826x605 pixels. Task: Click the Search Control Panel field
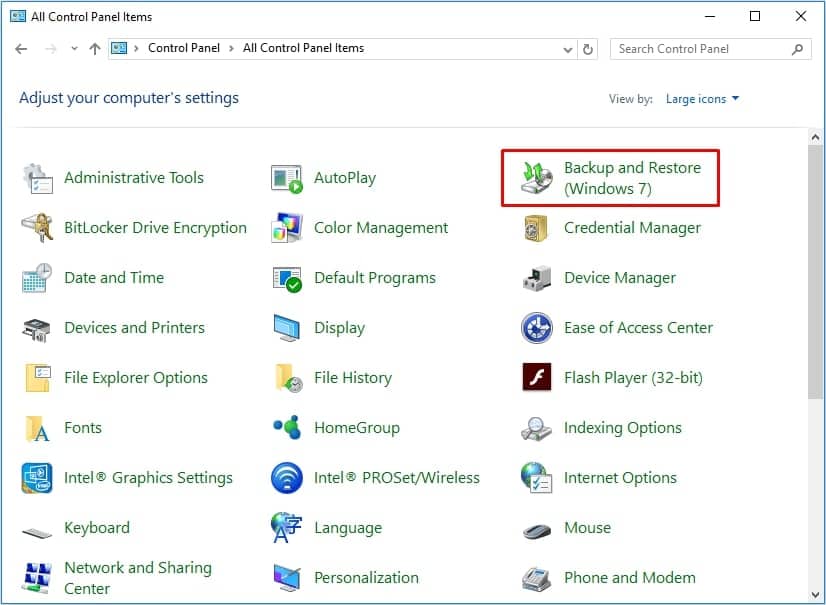[700, 49]
